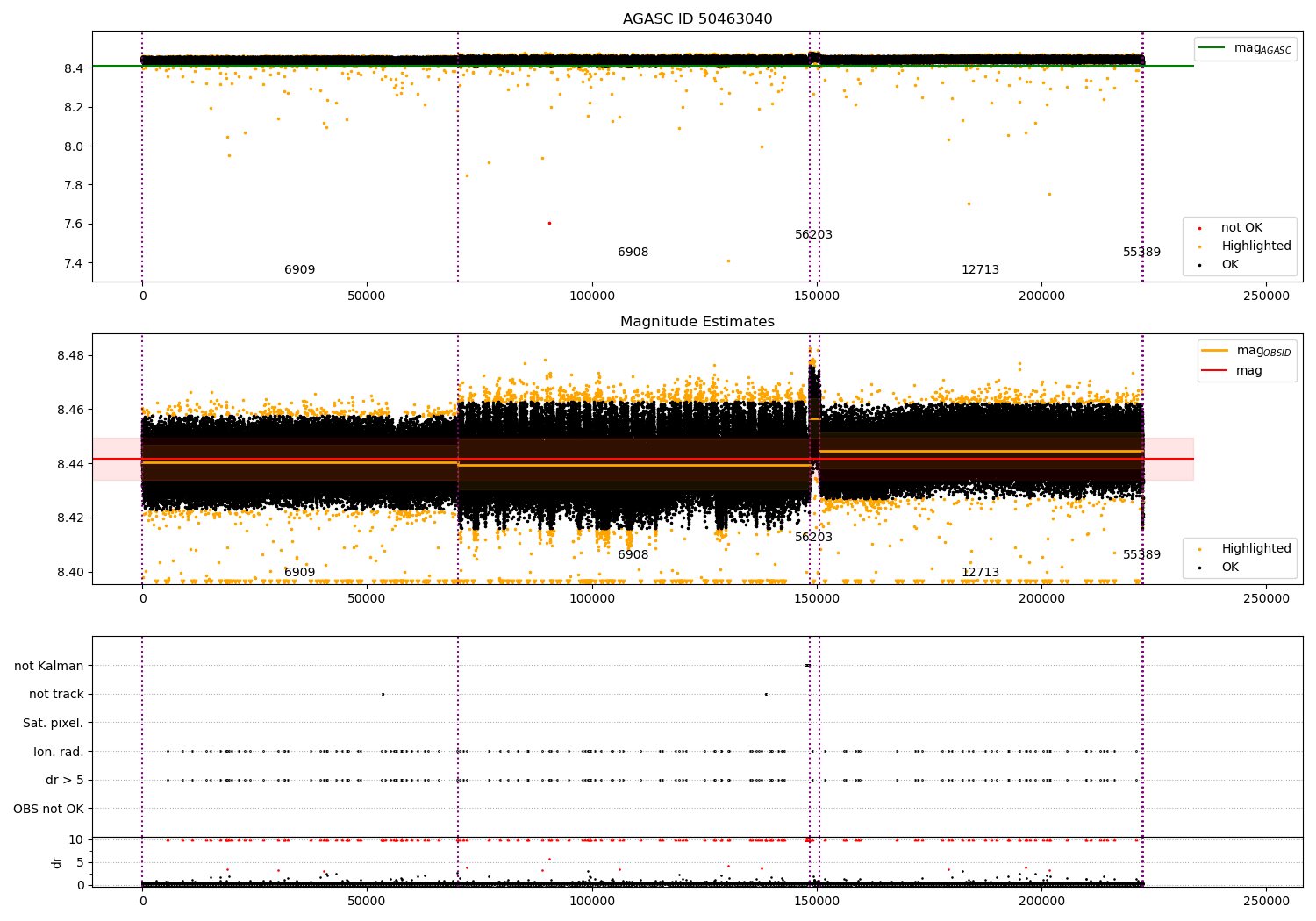
Task: Click obsid label 56203 in the top plot
Action: click(813, 235)
